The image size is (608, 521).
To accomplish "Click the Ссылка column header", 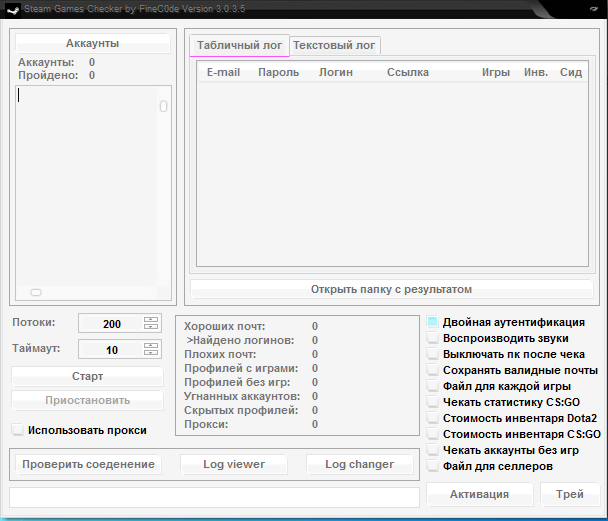I will click(x=408, y=72).
